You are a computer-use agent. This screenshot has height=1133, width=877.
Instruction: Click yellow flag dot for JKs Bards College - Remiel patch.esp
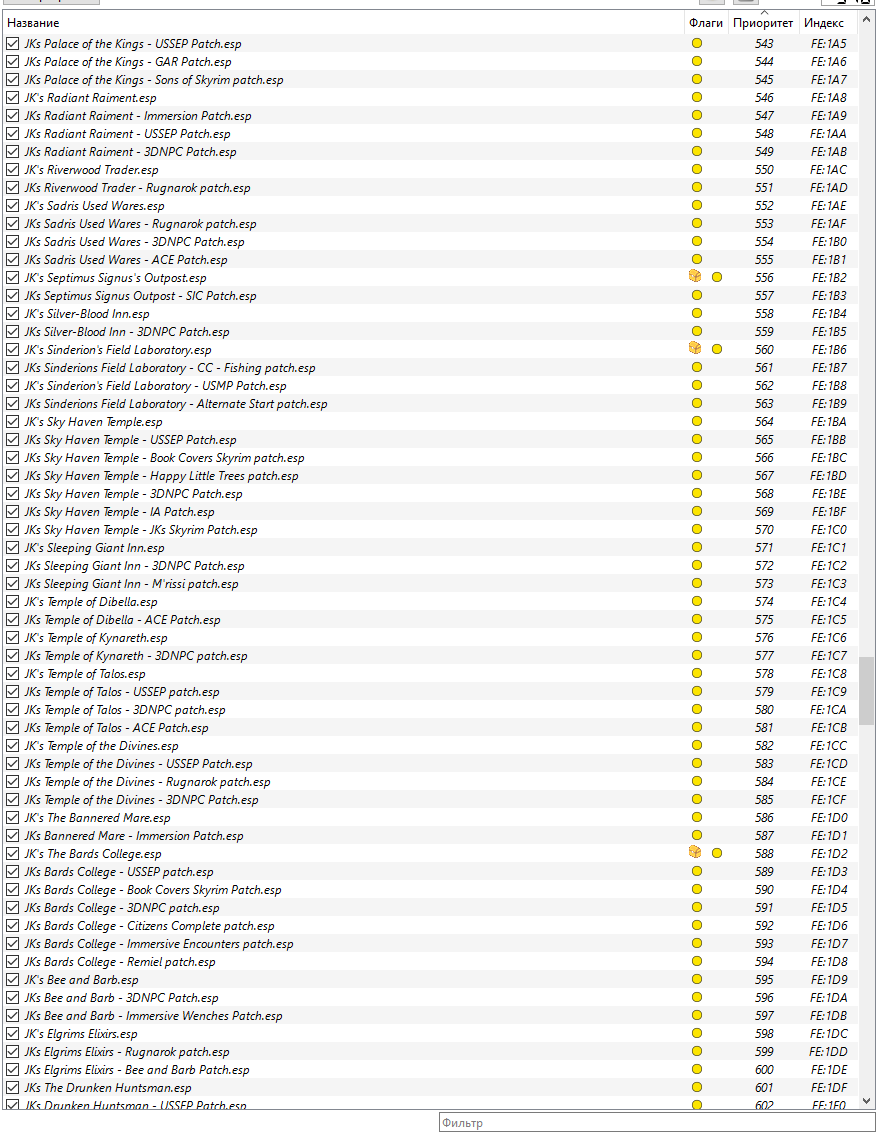point(696,961)
